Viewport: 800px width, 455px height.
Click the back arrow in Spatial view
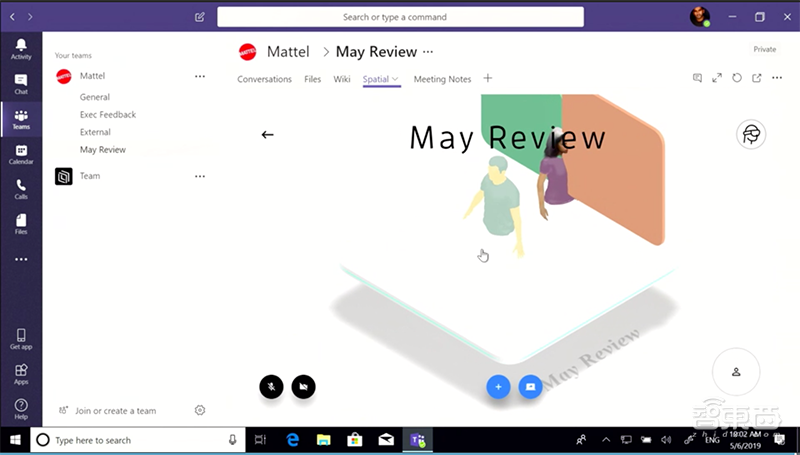pos(267,135)
